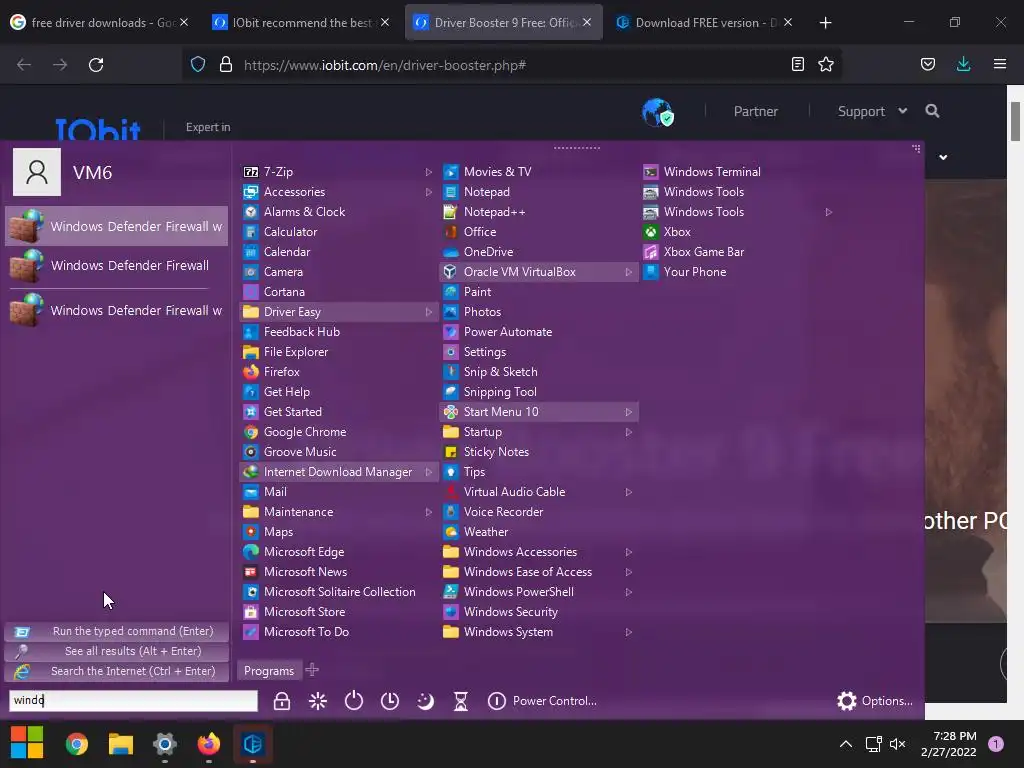Expand second Windows Tools submenu arrow

(x=828, y=212)
